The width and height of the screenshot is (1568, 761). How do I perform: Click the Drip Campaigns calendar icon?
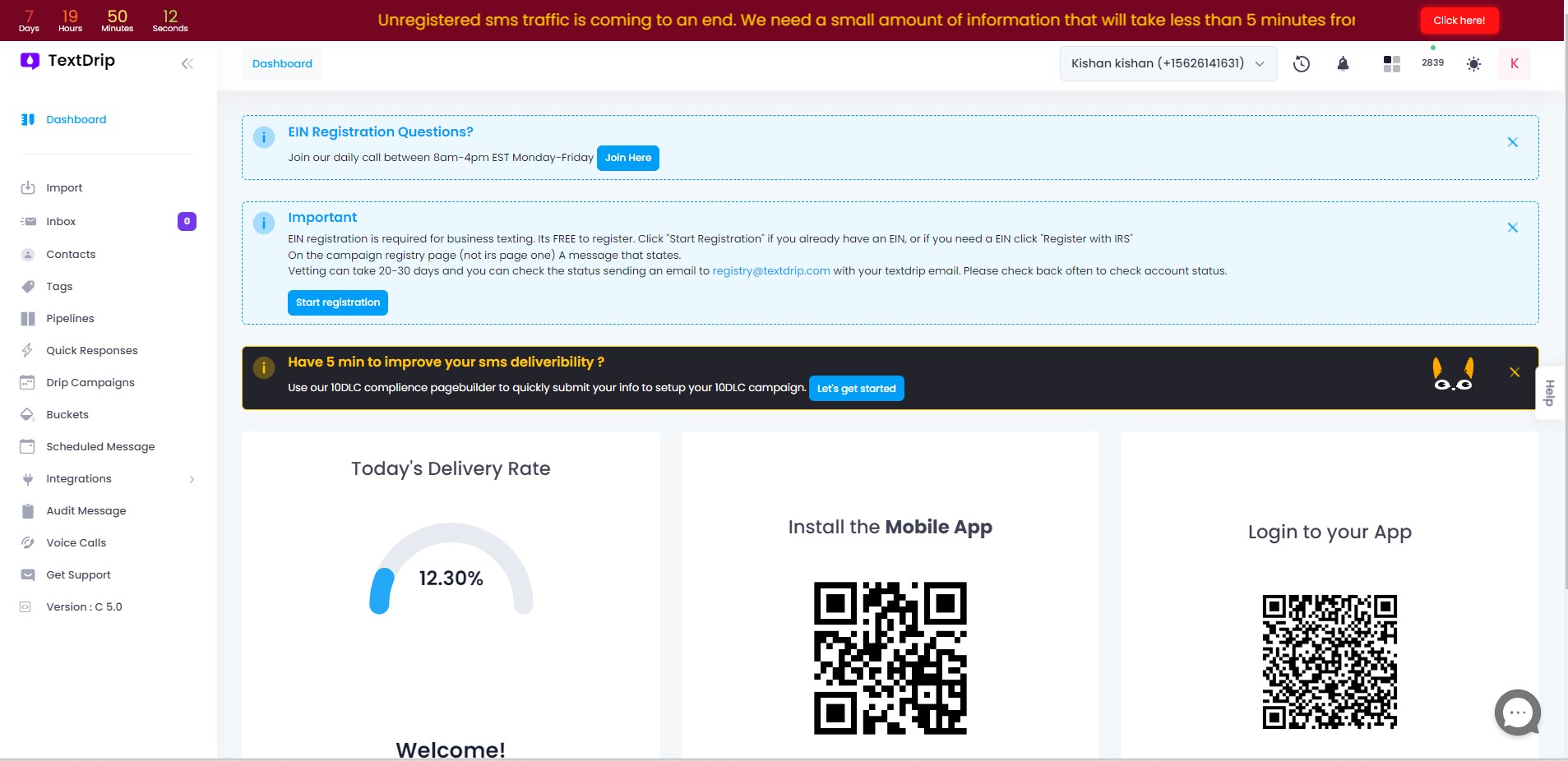[x=28, y=382]
